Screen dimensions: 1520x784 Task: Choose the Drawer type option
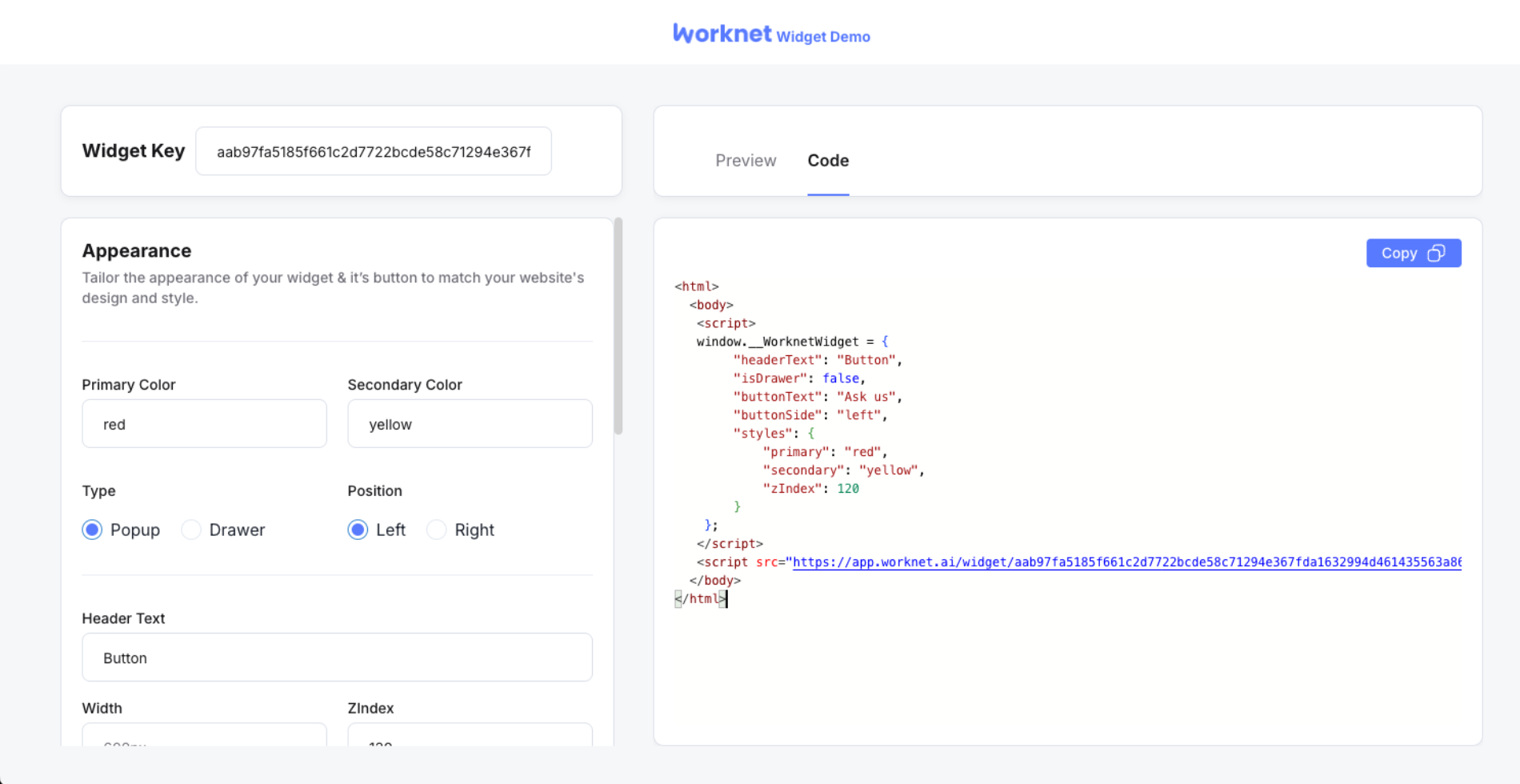[191, 530]
